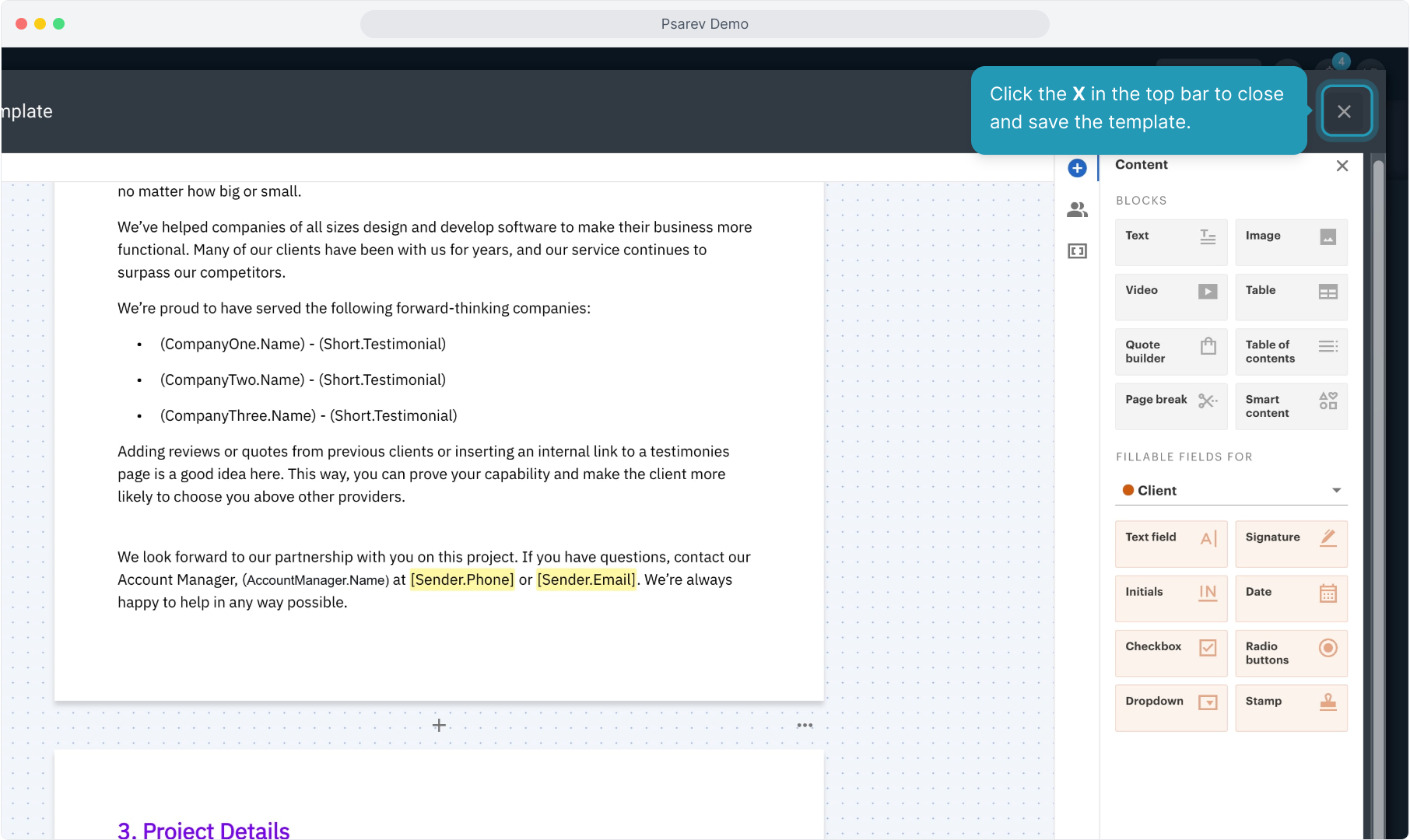Pick the Quote builder block
1410x840 pixels.
pos(1170,352)
